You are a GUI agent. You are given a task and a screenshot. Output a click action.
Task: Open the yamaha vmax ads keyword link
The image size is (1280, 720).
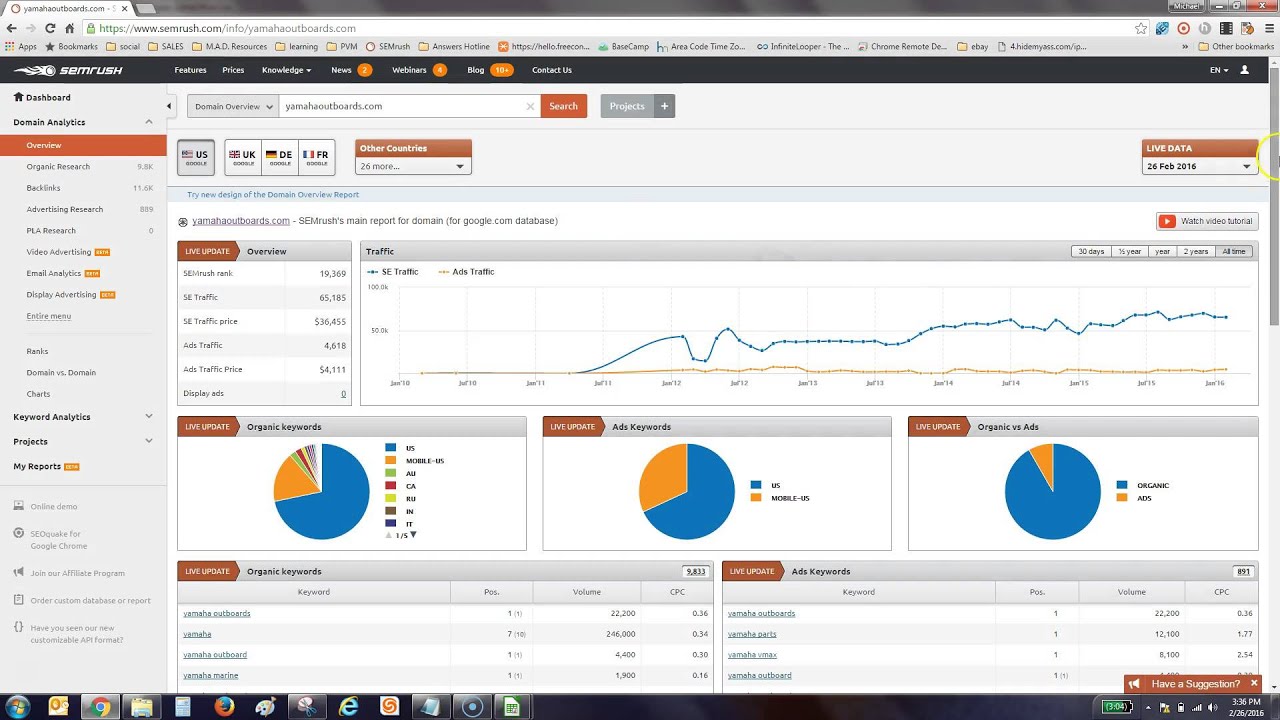click(x=752, y=655)
